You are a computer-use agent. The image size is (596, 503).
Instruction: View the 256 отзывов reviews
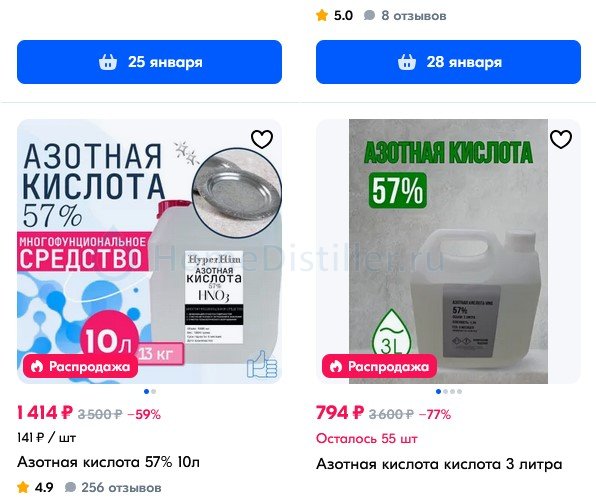point(113,487)
